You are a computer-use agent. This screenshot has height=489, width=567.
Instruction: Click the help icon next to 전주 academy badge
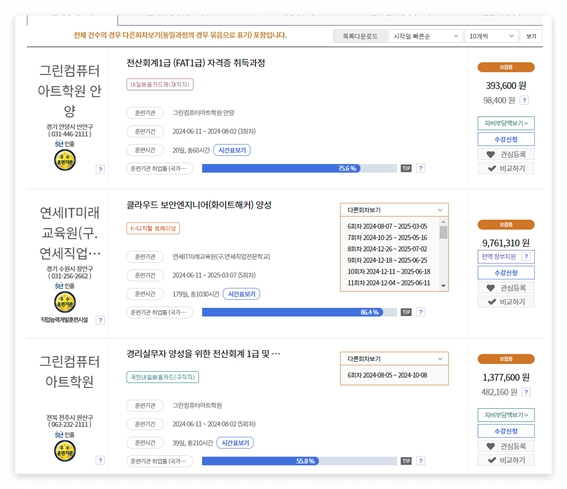pyautogui.click(x=101, y=460)
